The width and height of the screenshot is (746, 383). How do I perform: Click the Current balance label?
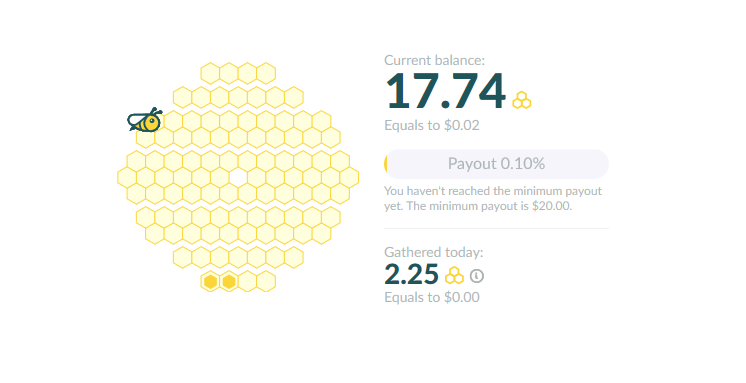pyautogui.click(x=434, y=60)
